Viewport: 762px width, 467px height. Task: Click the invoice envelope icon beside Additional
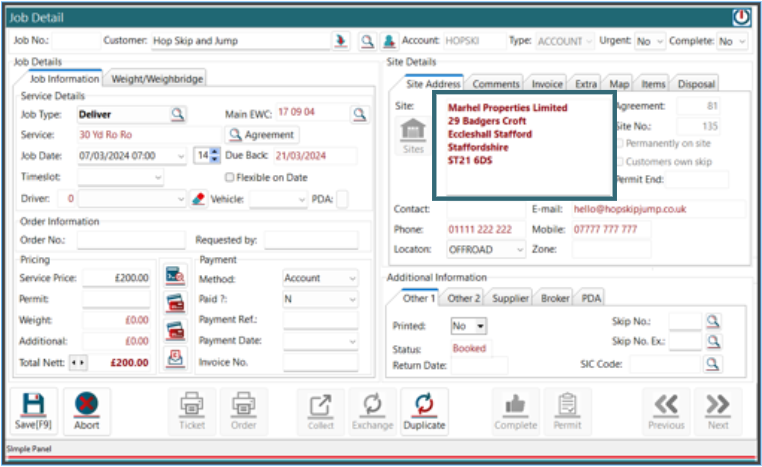click(x=175, y=358)
